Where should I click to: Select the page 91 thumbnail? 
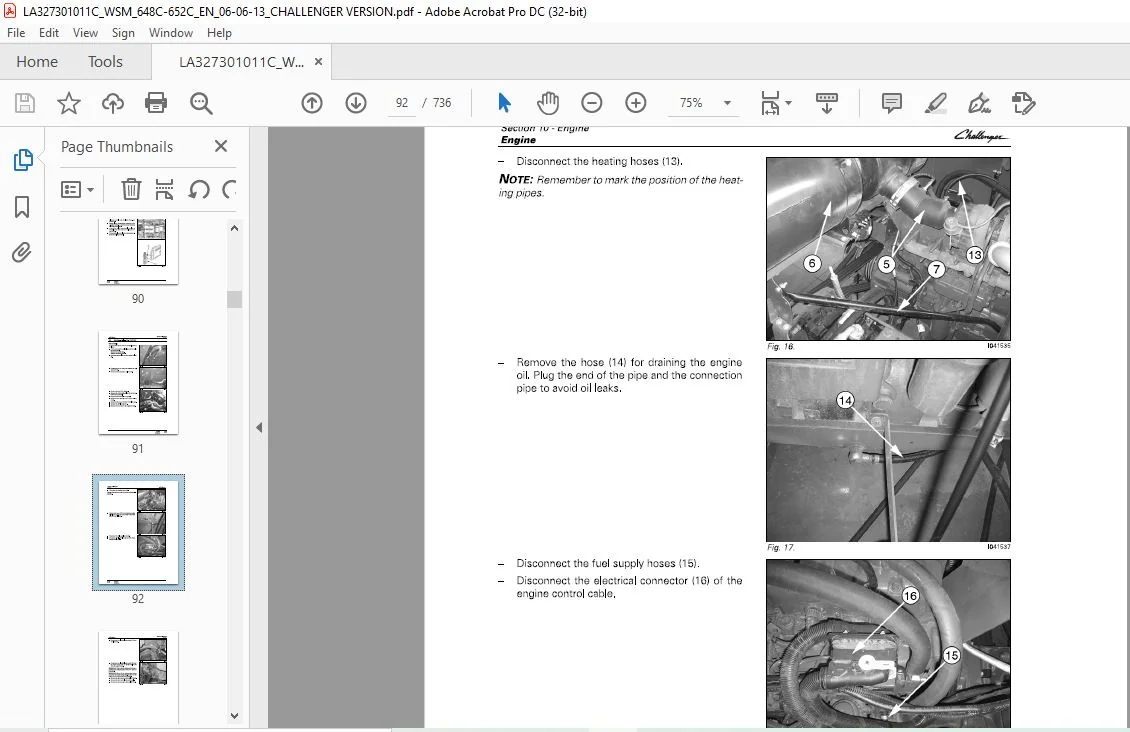138,383
